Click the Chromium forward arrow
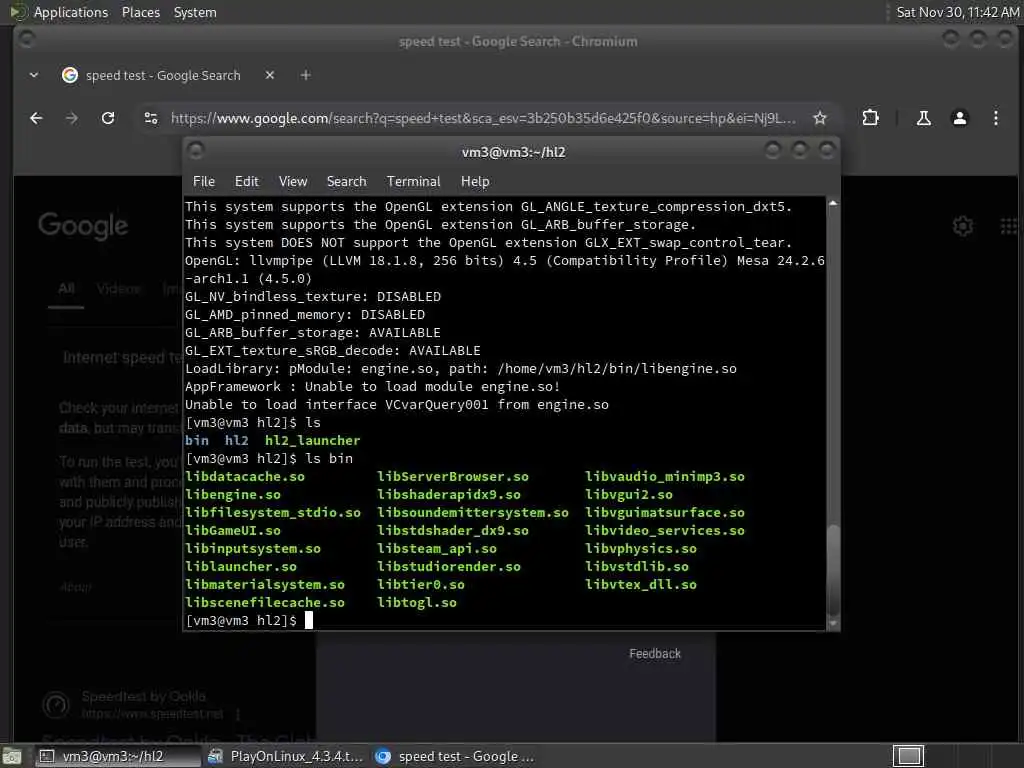The image size is (1024, 768). (72, 118)
